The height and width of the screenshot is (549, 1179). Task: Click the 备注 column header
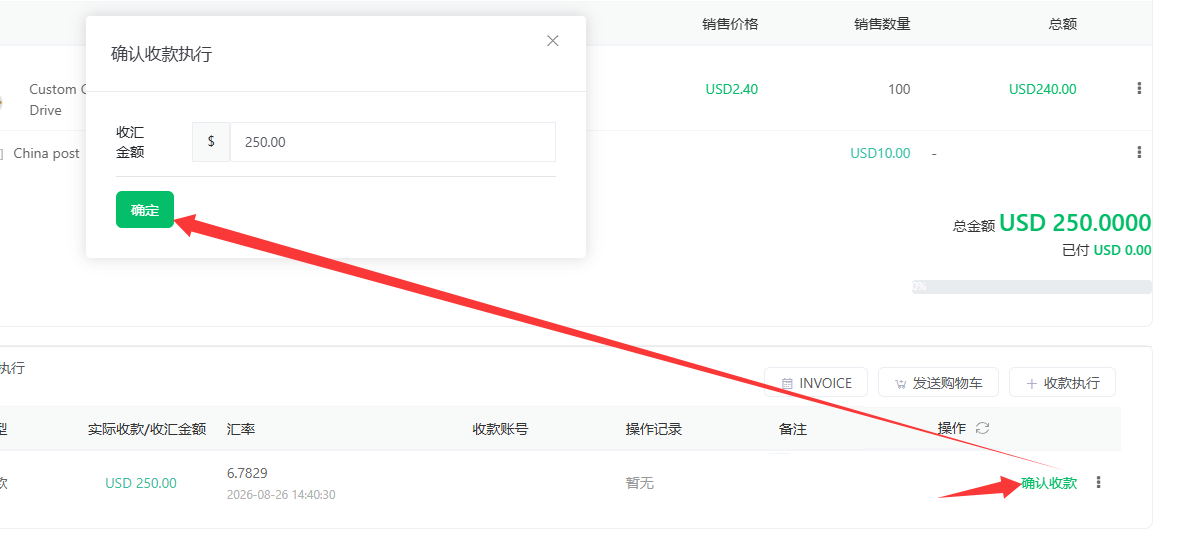pos(793,429)
